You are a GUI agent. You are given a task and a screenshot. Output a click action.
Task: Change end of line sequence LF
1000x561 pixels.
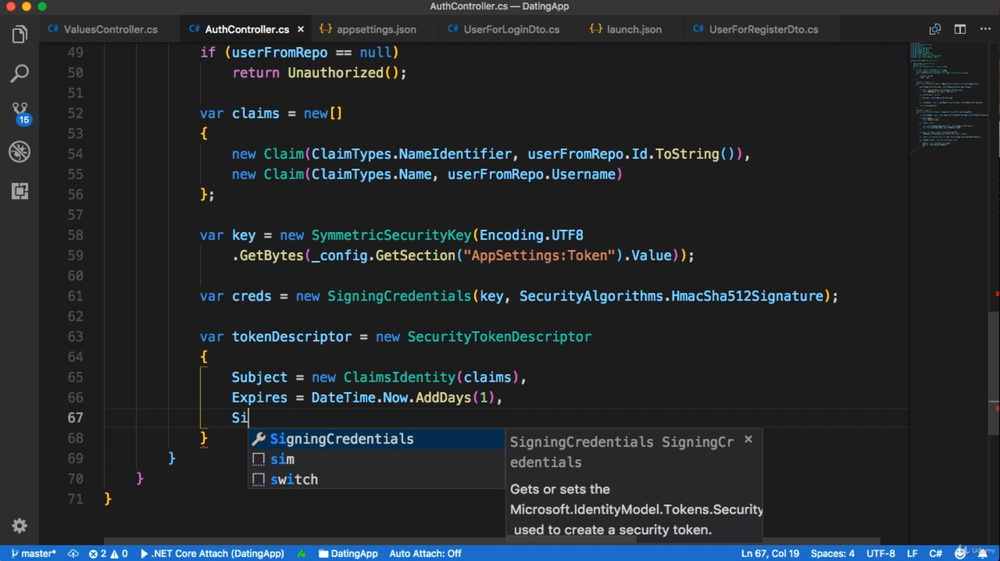coord(912,553)
